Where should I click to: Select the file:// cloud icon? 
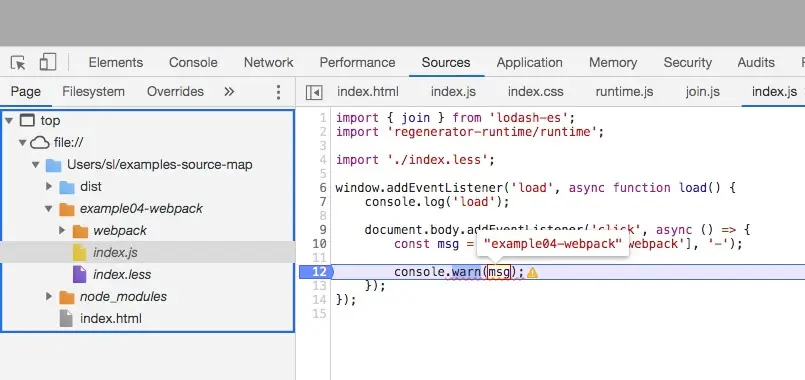tap(40, 143)
